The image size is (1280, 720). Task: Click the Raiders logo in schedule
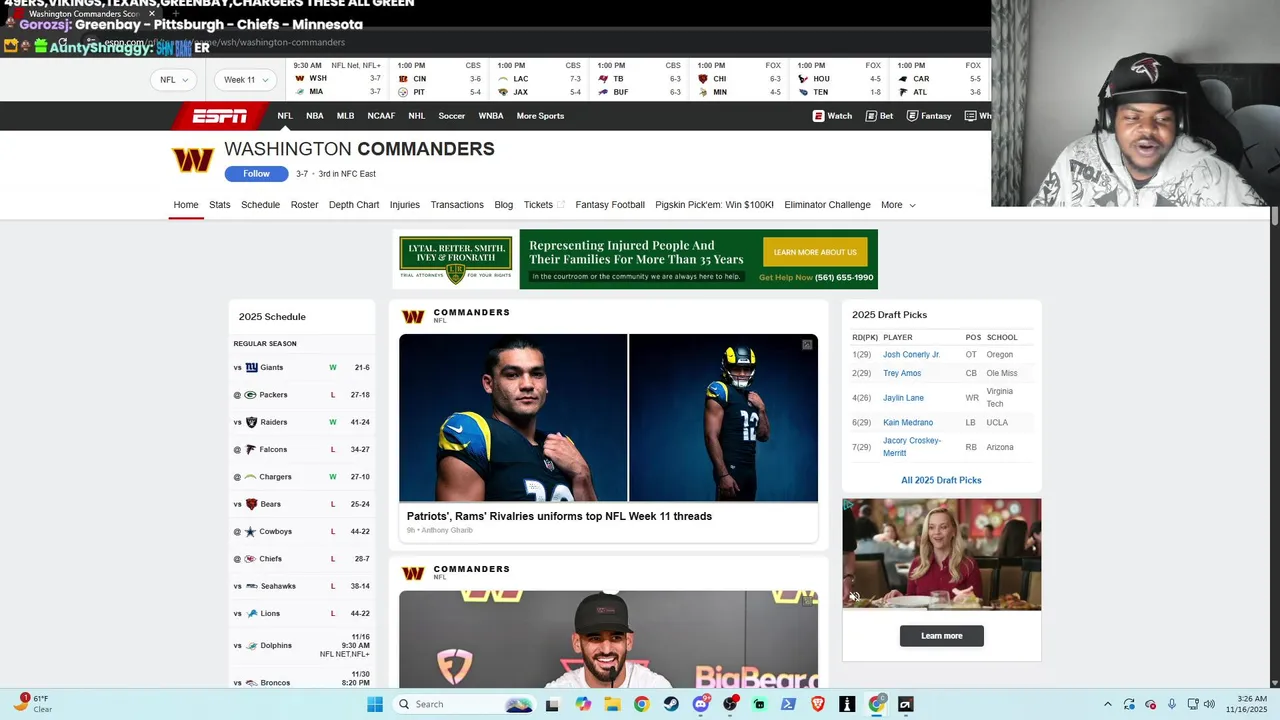click(251, 422)
